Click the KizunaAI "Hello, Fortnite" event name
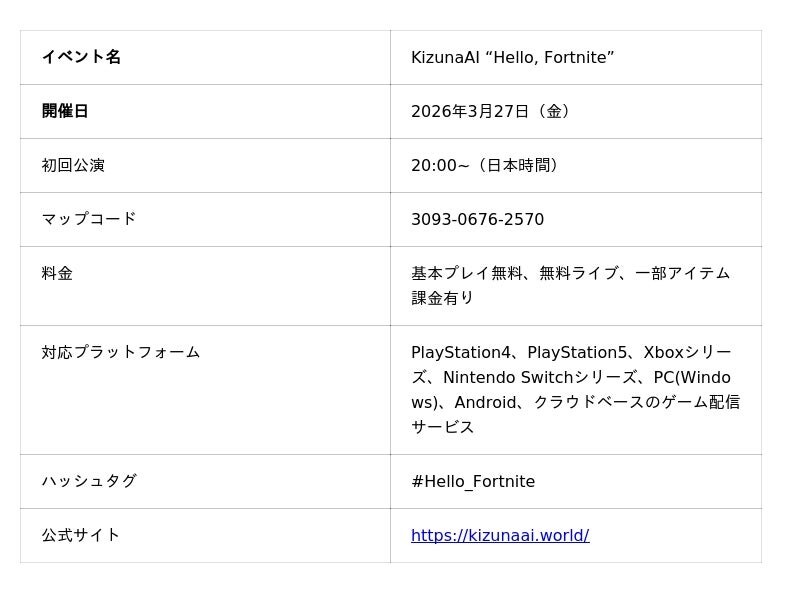800x593 pixels. [x=512, y=57]
